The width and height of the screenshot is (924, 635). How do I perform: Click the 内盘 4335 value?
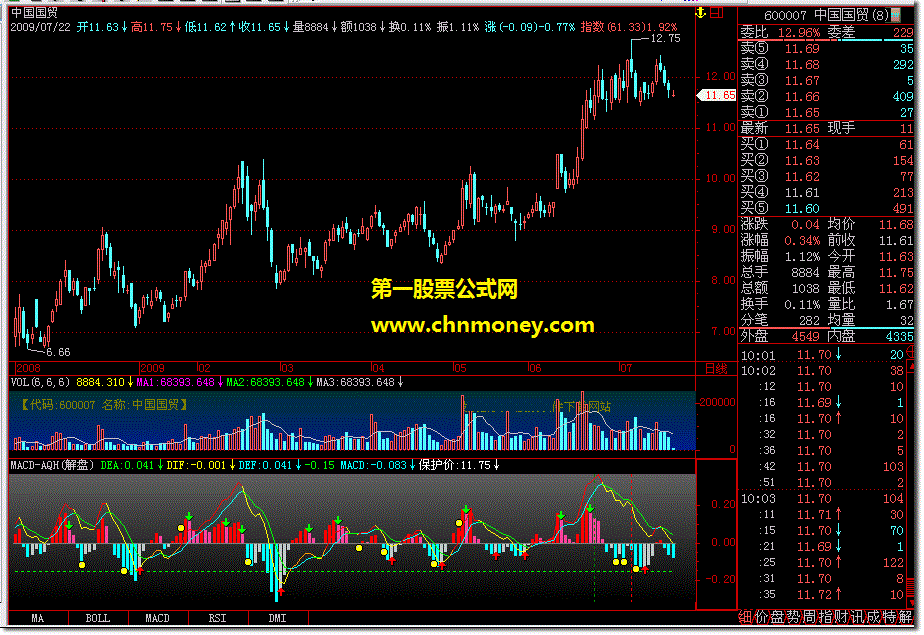coord(899,336)
